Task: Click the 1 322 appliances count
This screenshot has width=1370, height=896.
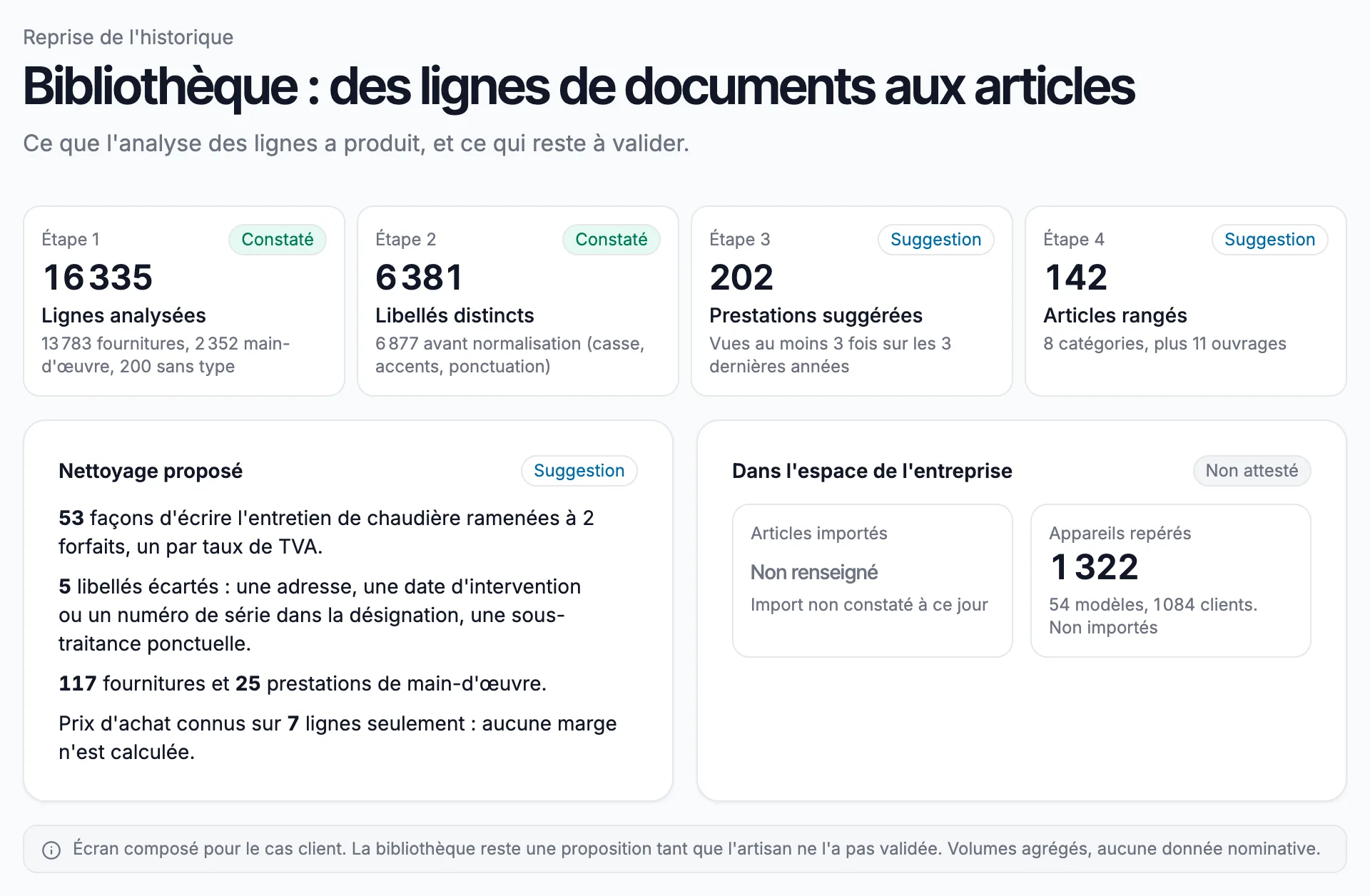Action: [1095, 567]
